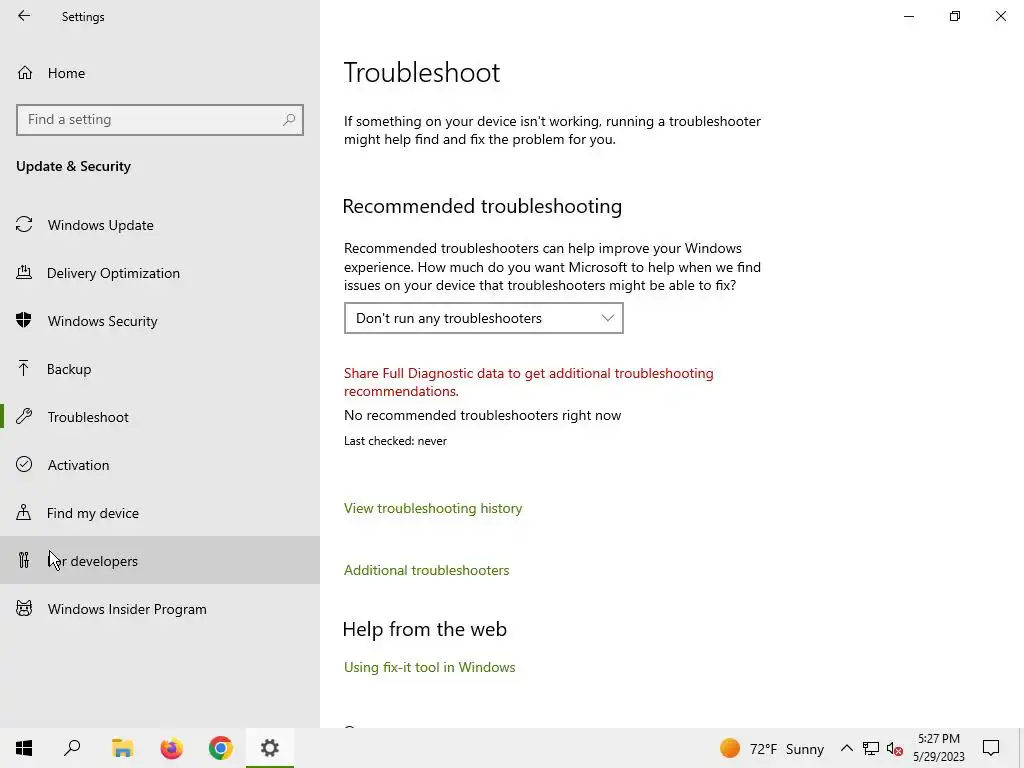The width and height of the screenshot is (1024, 768).
Task: Go to Settings Home
Action: click(51, 73)
